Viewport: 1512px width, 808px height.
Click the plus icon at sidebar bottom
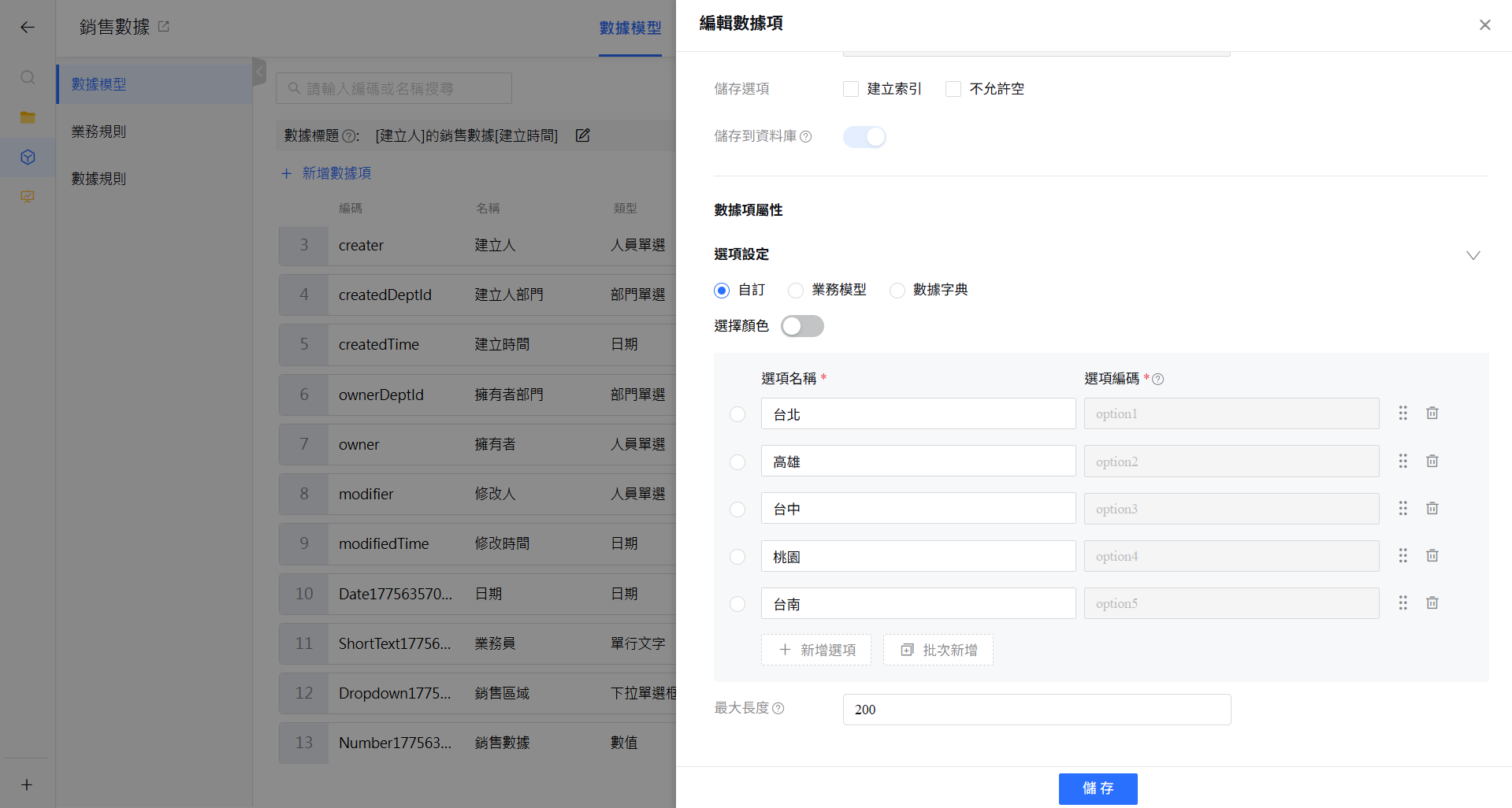[x=27, y=784]
